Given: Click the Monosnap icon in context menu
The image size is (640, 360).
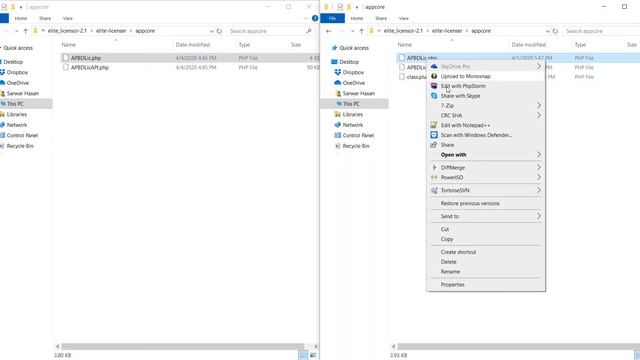Looking at the screenshot, I should (x=434, y=76).
